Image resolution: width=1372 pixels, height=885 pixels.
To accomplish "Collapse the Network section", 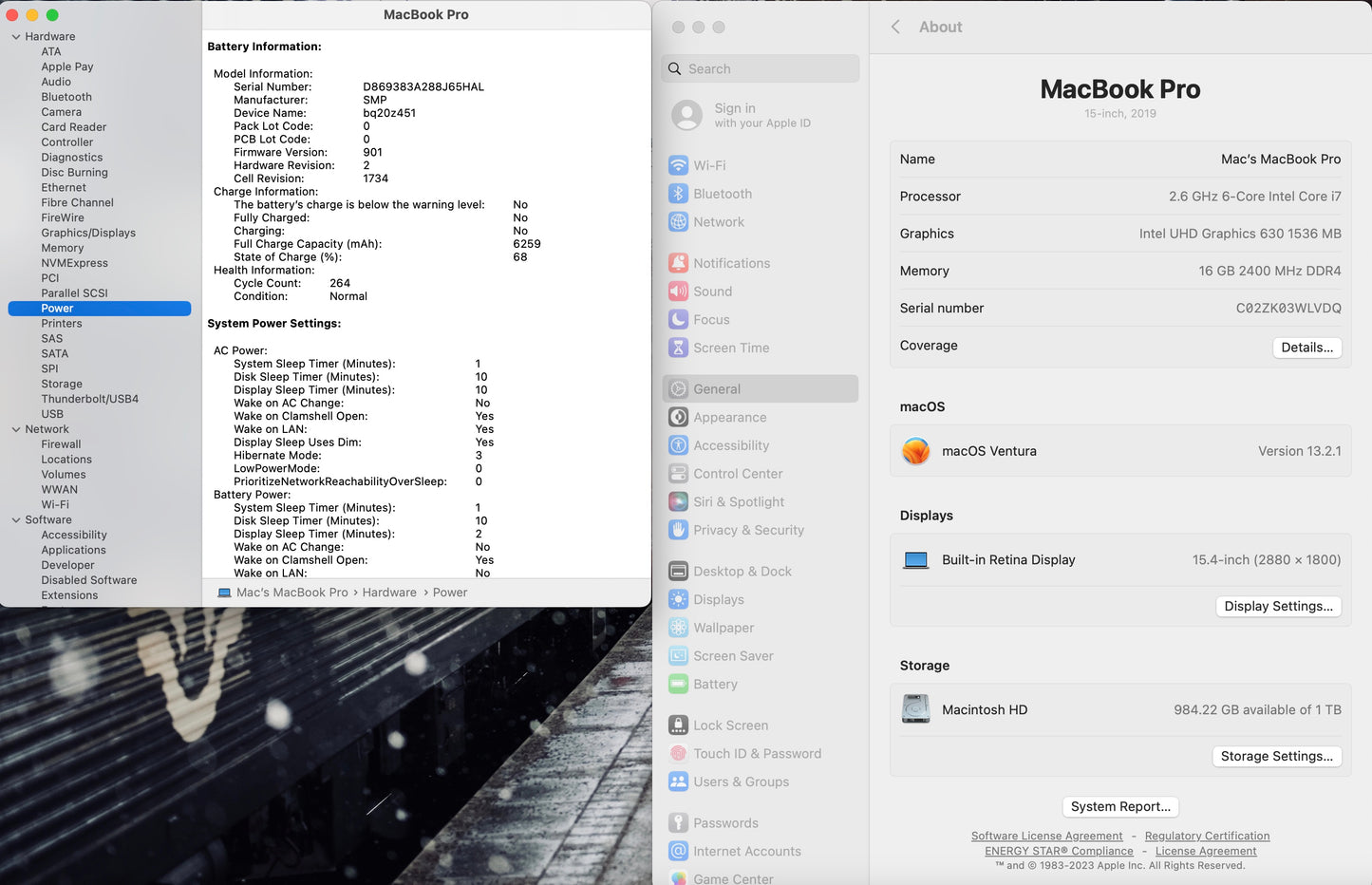I will [x=15, y=428].
